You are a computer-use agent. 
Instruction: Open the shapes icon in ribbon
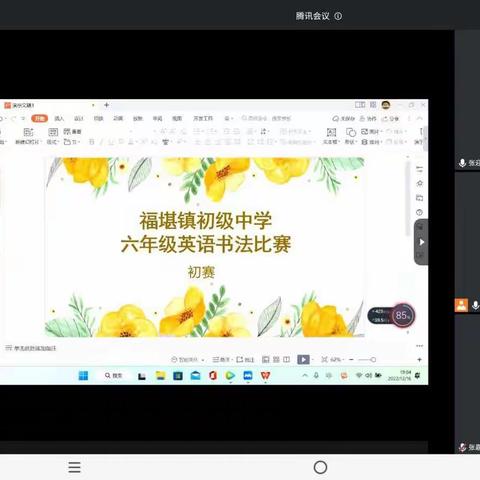(351, 133)
